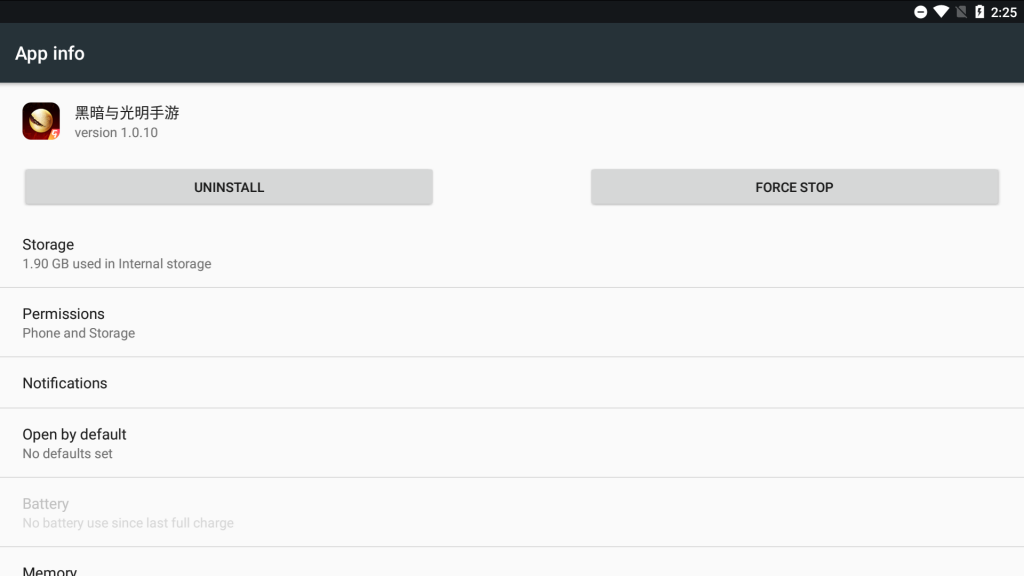Tap the Wi-Fi signal status icon
The width and height of the screenshot is (1024, 576).
pos(941,12)
